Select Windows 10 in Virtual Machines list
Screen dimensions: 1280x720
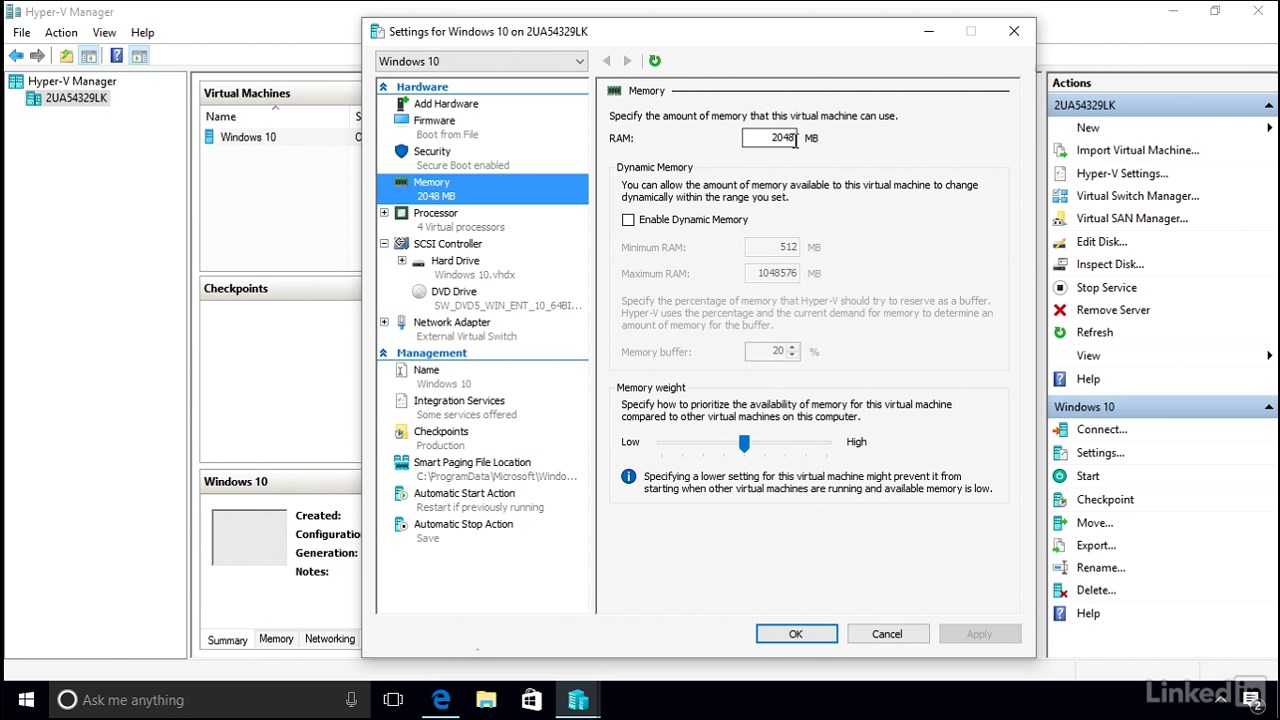(x=248, y=138)
